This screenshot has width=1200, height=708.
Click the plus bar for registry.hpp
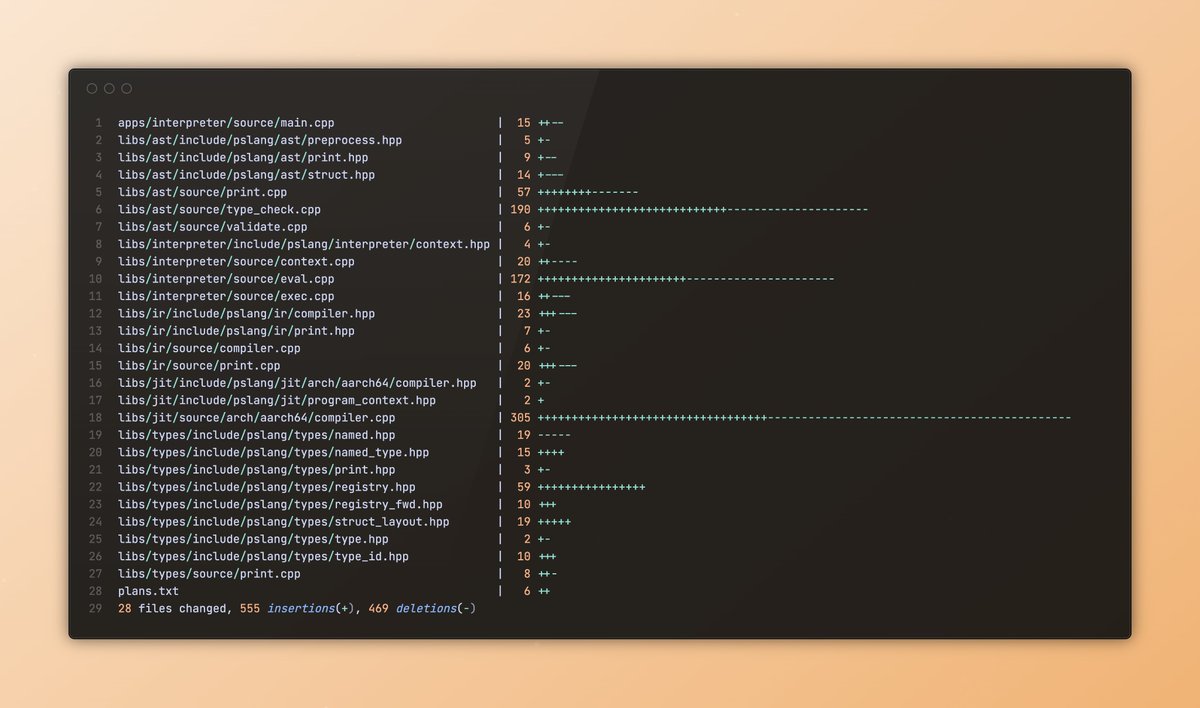591,487
